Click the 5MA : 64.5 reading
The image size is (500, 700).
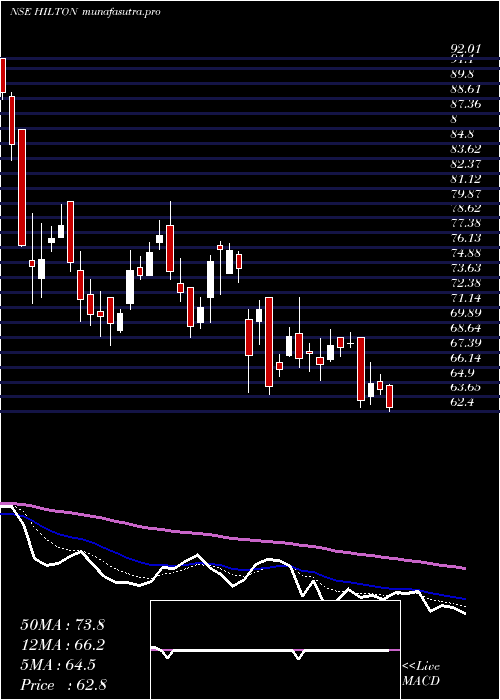[58, 665]
